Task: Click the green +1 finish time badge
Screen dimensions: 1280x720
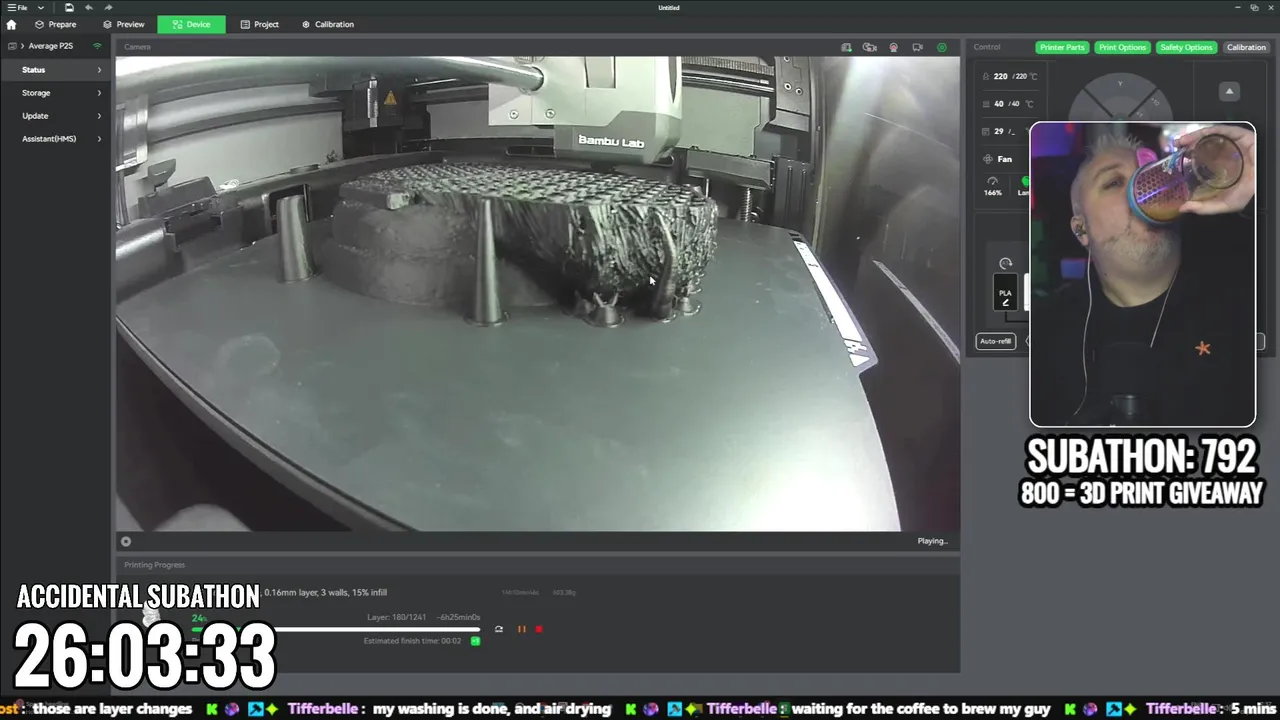Action: (475, 641)
